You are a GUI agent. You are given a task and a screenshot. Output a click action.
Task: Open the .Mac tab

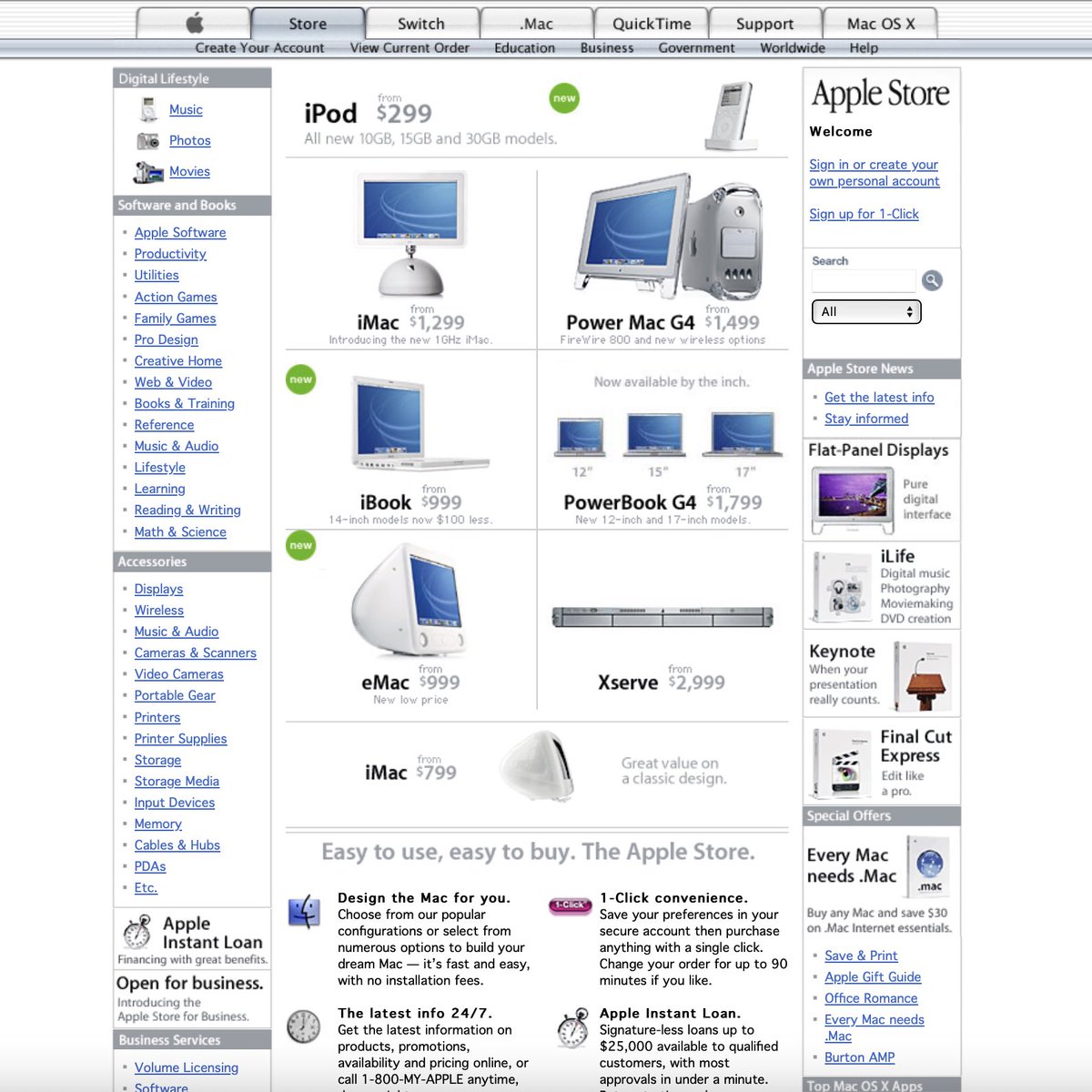[536, 24]
